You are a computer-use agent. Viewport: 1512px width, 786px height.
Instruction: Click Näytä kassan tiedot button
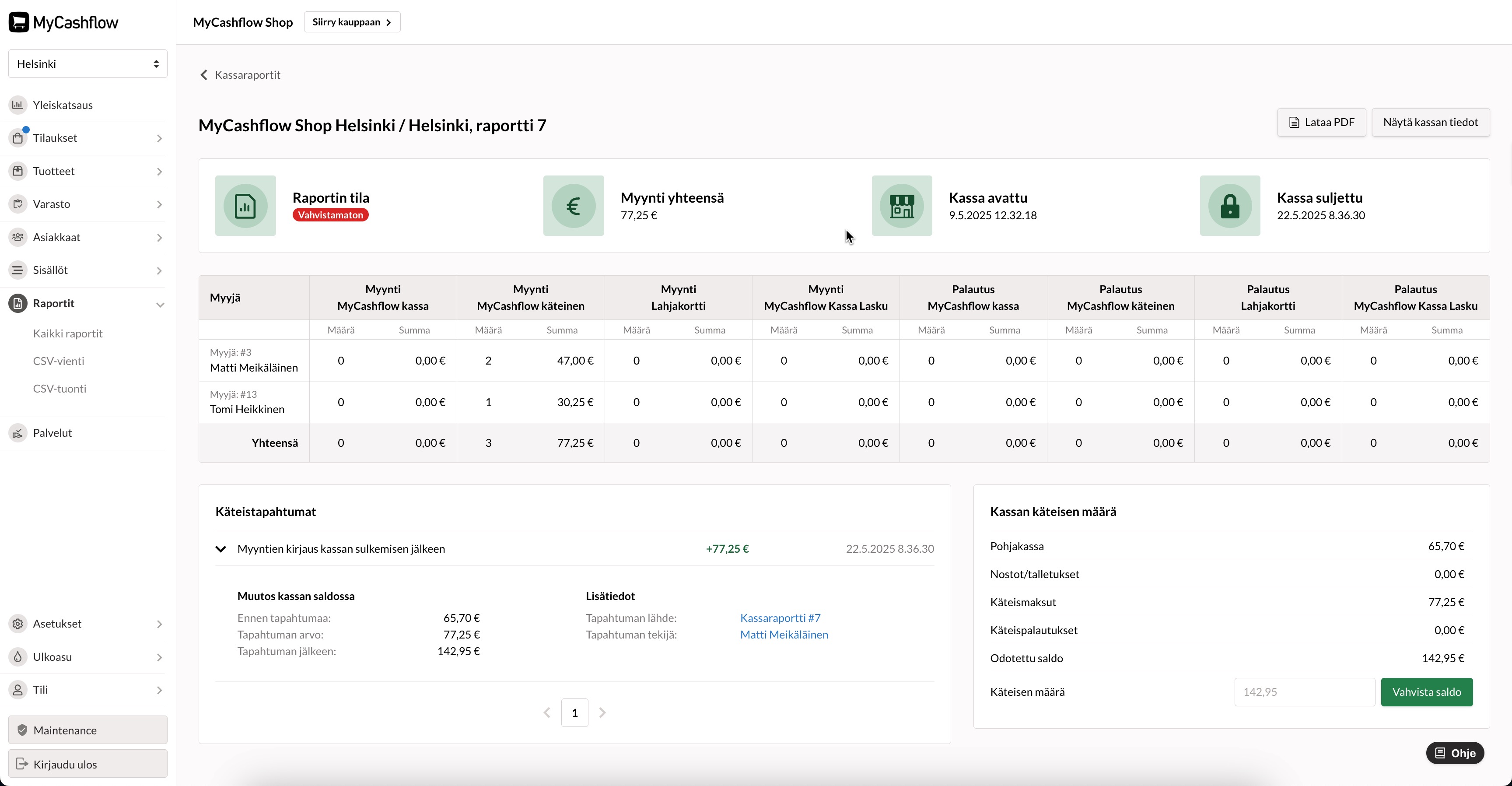coord(1431,123)
